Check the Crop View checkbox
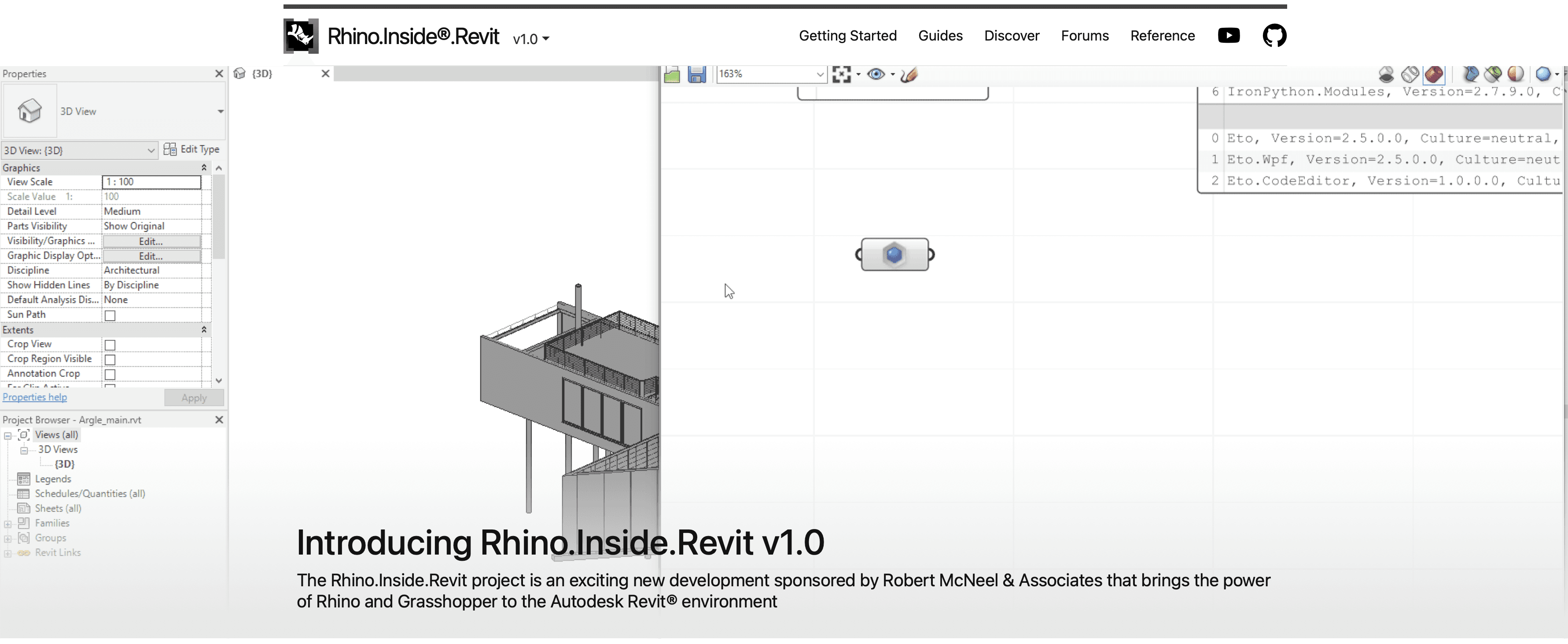Image resolution: width=1568 pixels, height=644 pixels. click(110, 345)
